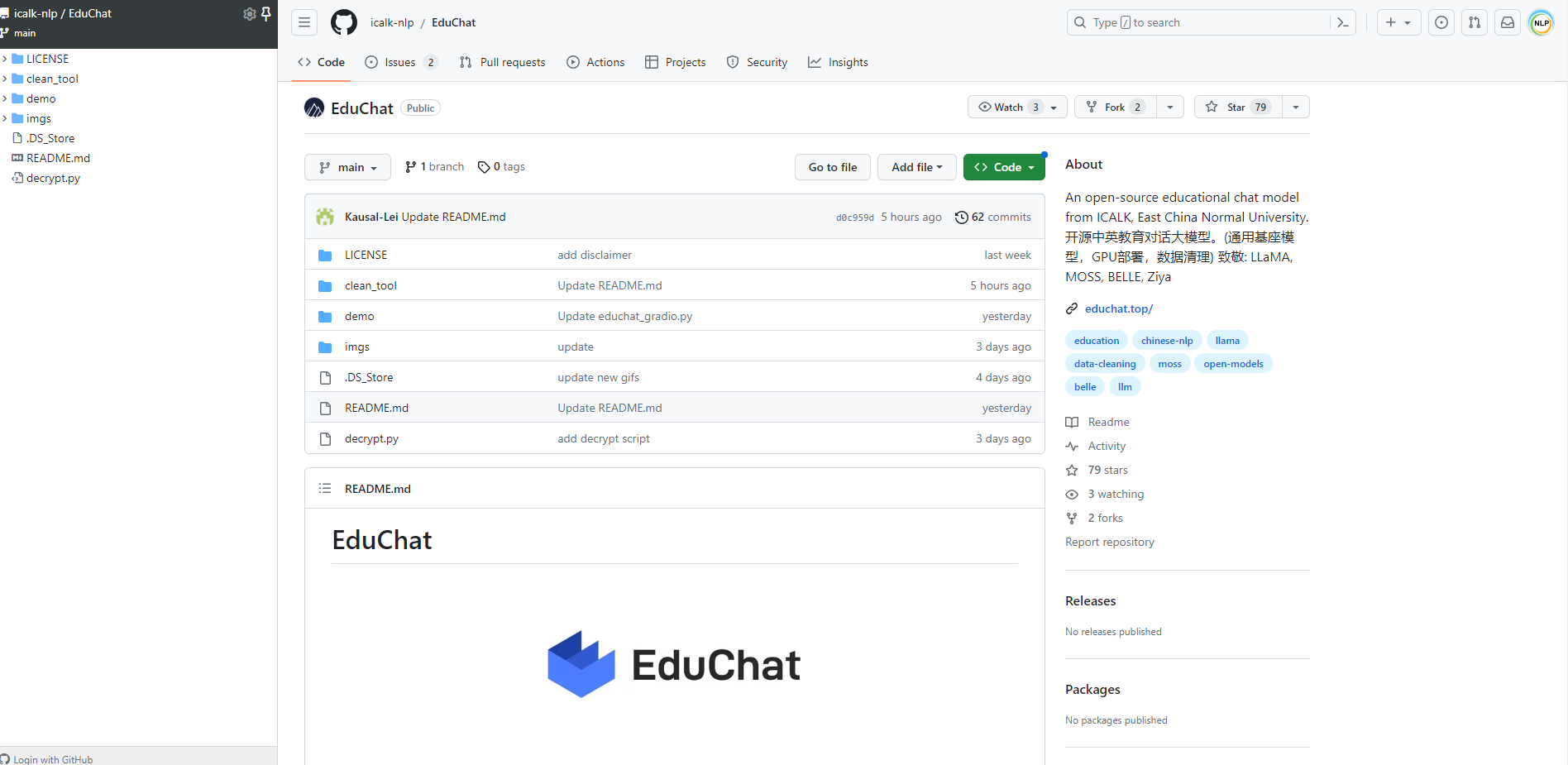Open the GitHub home via the Octocat logo

pos(343,22)
